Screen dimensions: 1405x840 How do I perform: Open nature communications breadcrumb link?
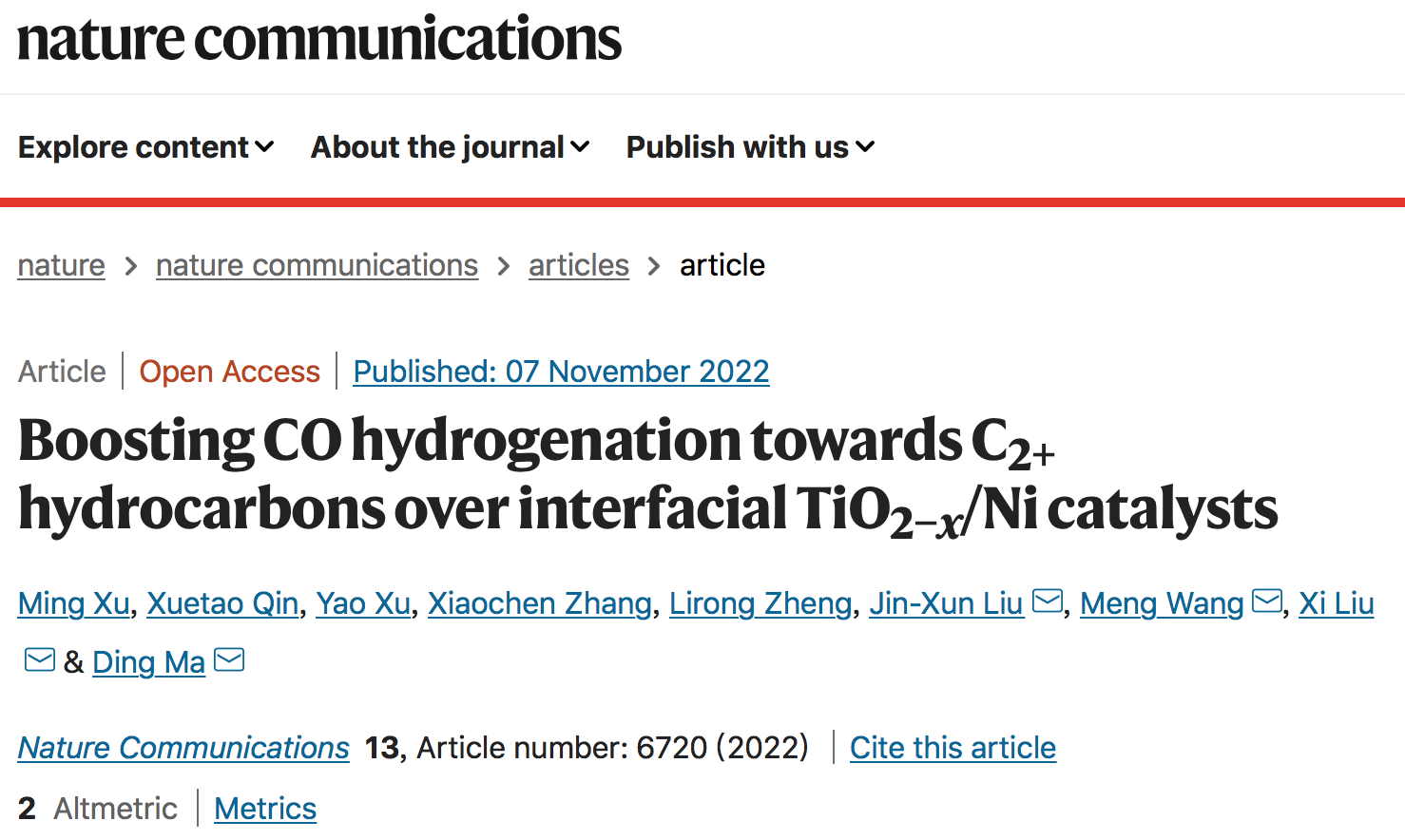[x=317, y=265]
